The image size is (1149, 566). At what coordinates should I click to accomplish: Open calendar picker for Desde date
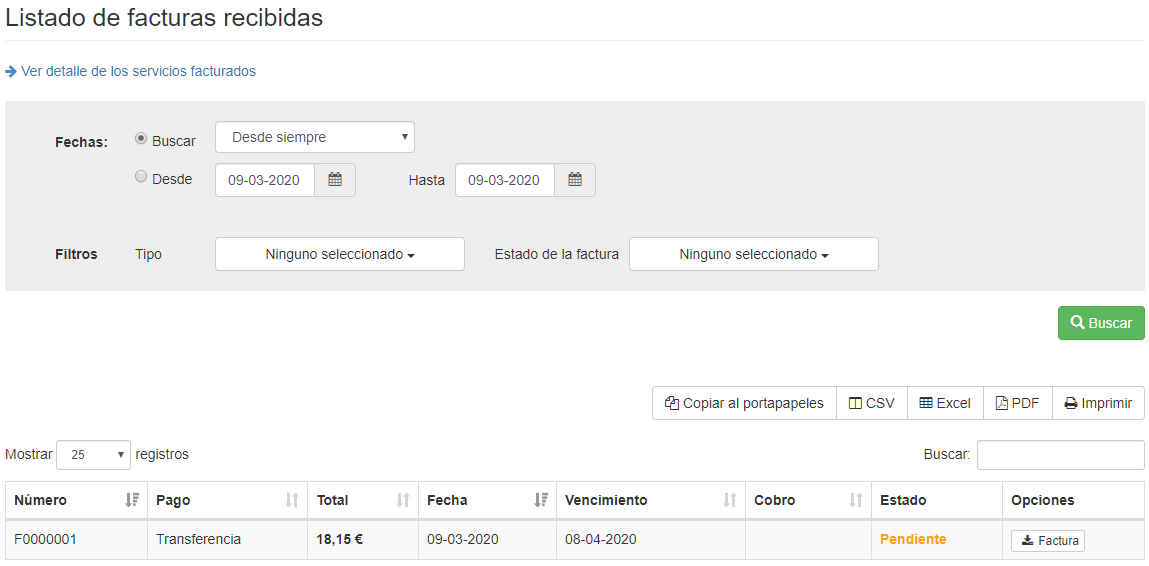(335, 180)
